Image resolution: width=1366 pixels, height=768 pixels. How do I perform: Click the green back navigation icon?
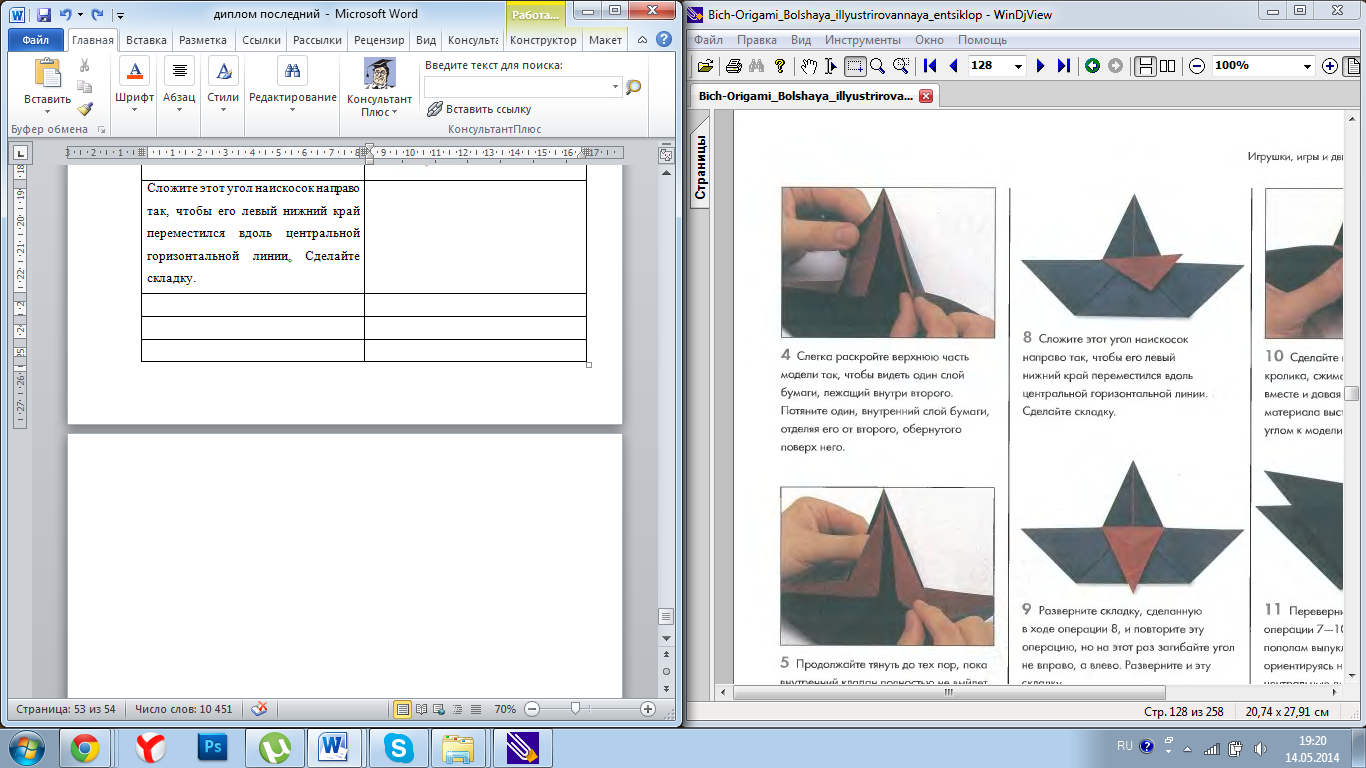1092,66
